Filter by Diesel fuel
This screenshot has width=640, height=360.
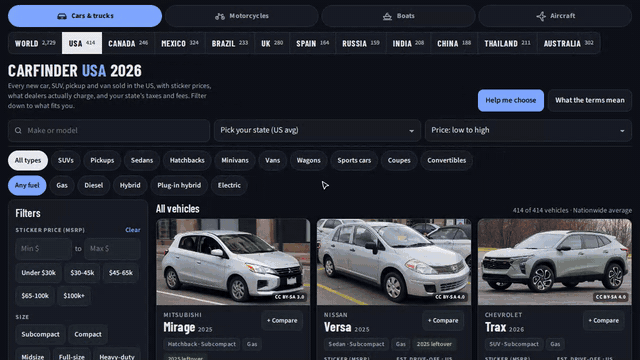click(93, 185)
